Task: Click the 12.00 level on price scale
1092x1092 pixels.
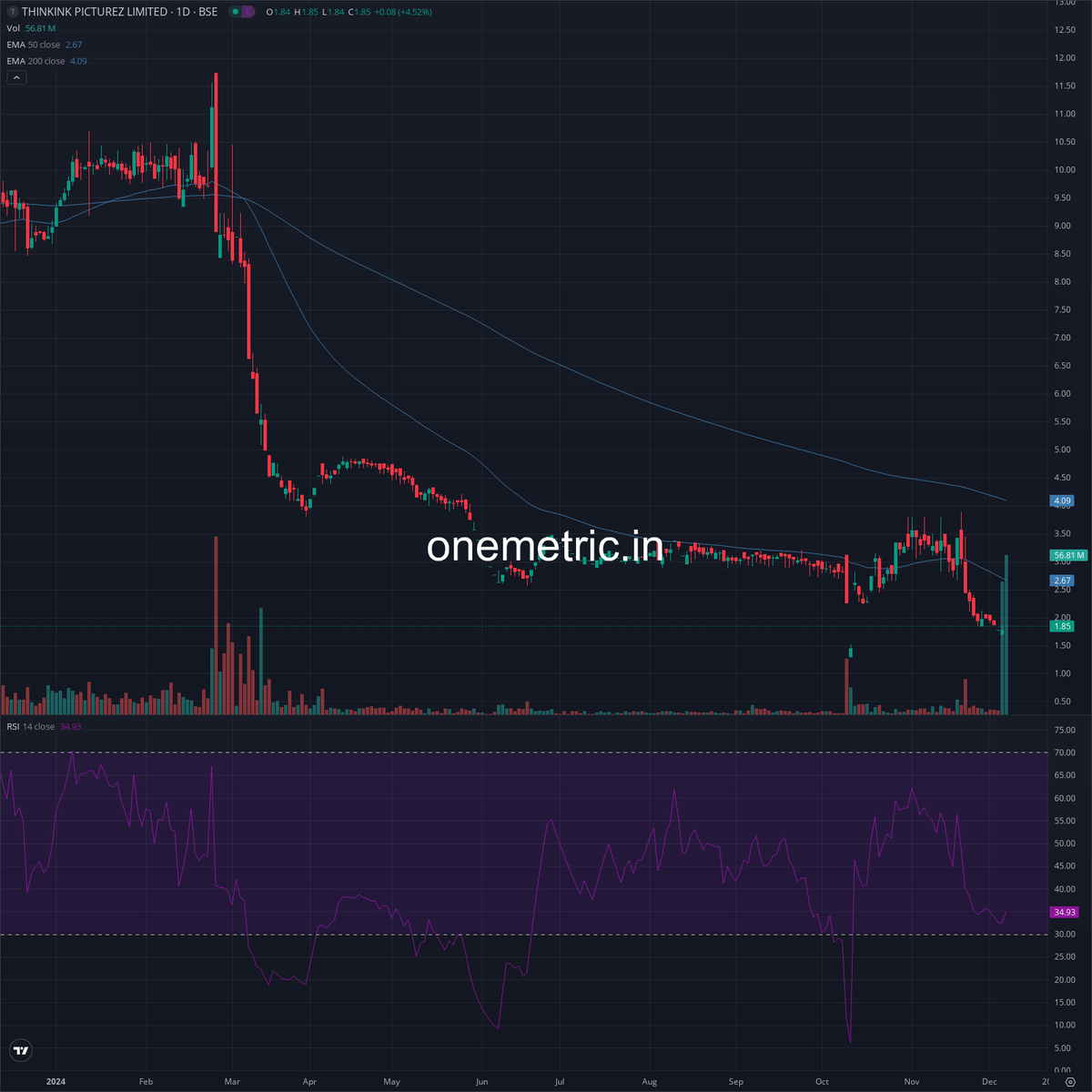Action: (1064, 58)
